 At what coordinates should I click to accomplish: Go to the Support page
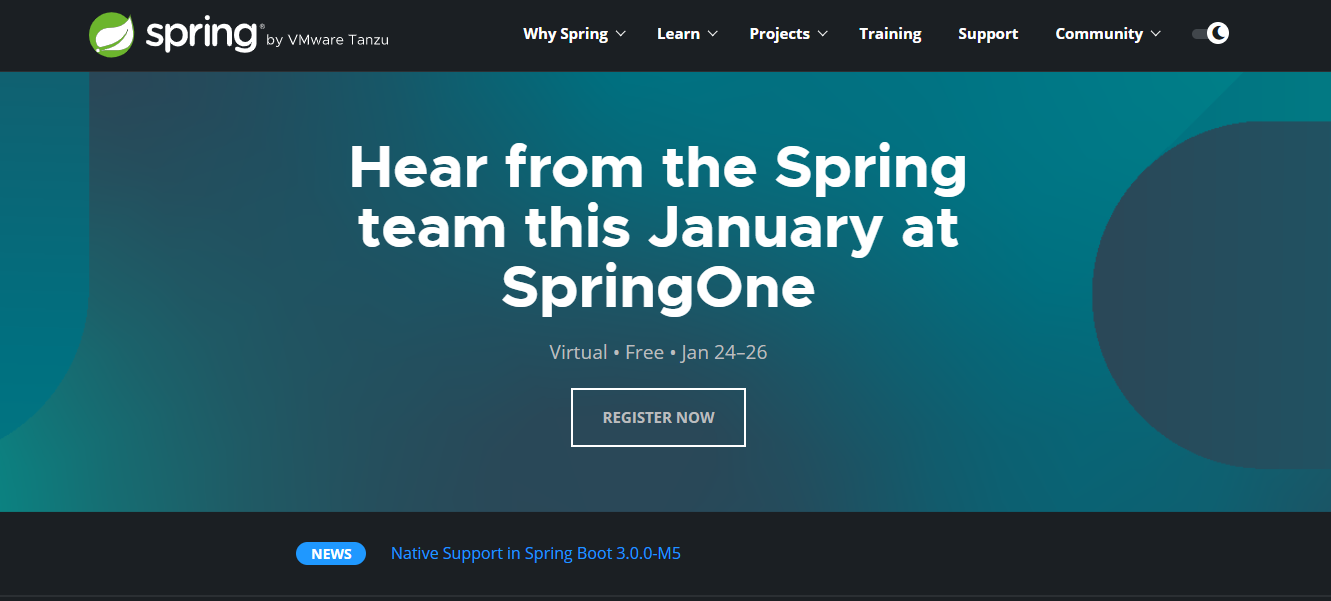click(x=988, y=34)
